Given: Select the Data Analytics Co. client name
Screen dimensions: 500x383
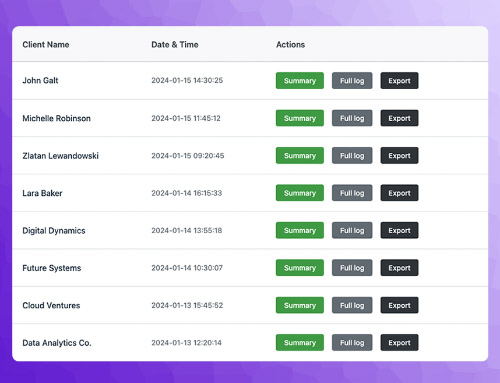Looking at the screenshot, I should coord(57,343).
